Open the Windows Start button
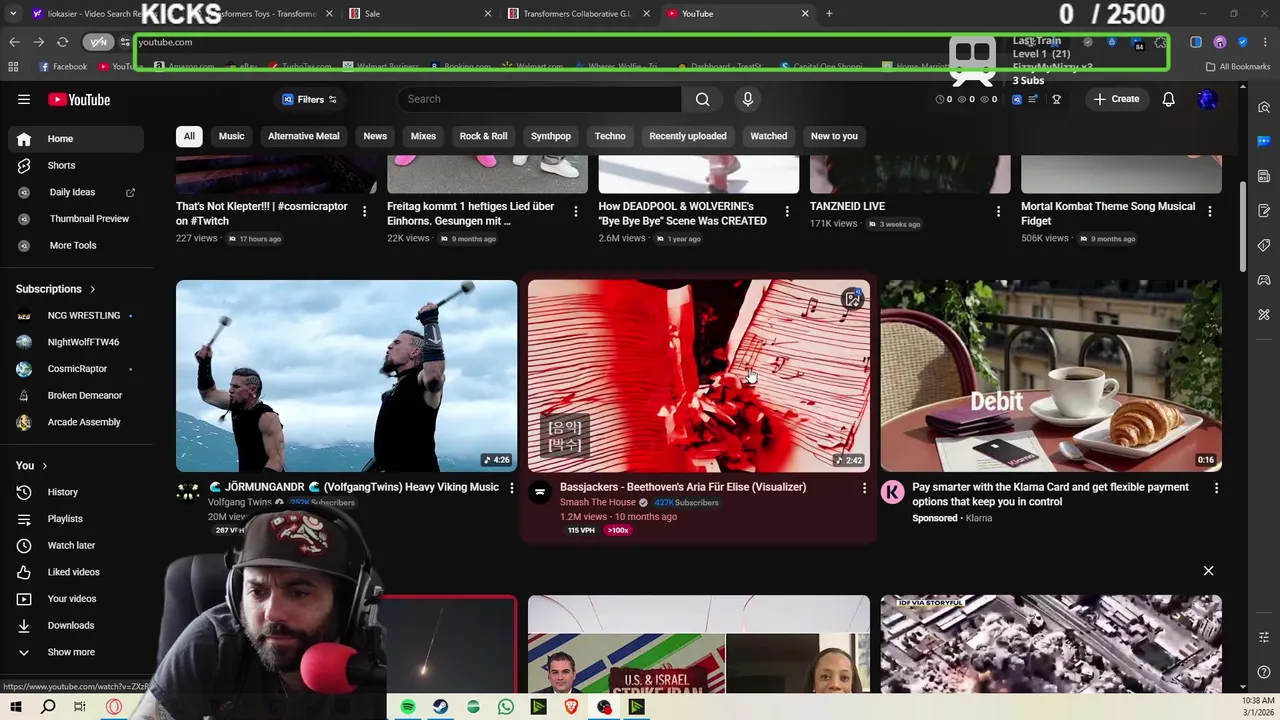Screen dimensions: 1280x720 (16, 707)
